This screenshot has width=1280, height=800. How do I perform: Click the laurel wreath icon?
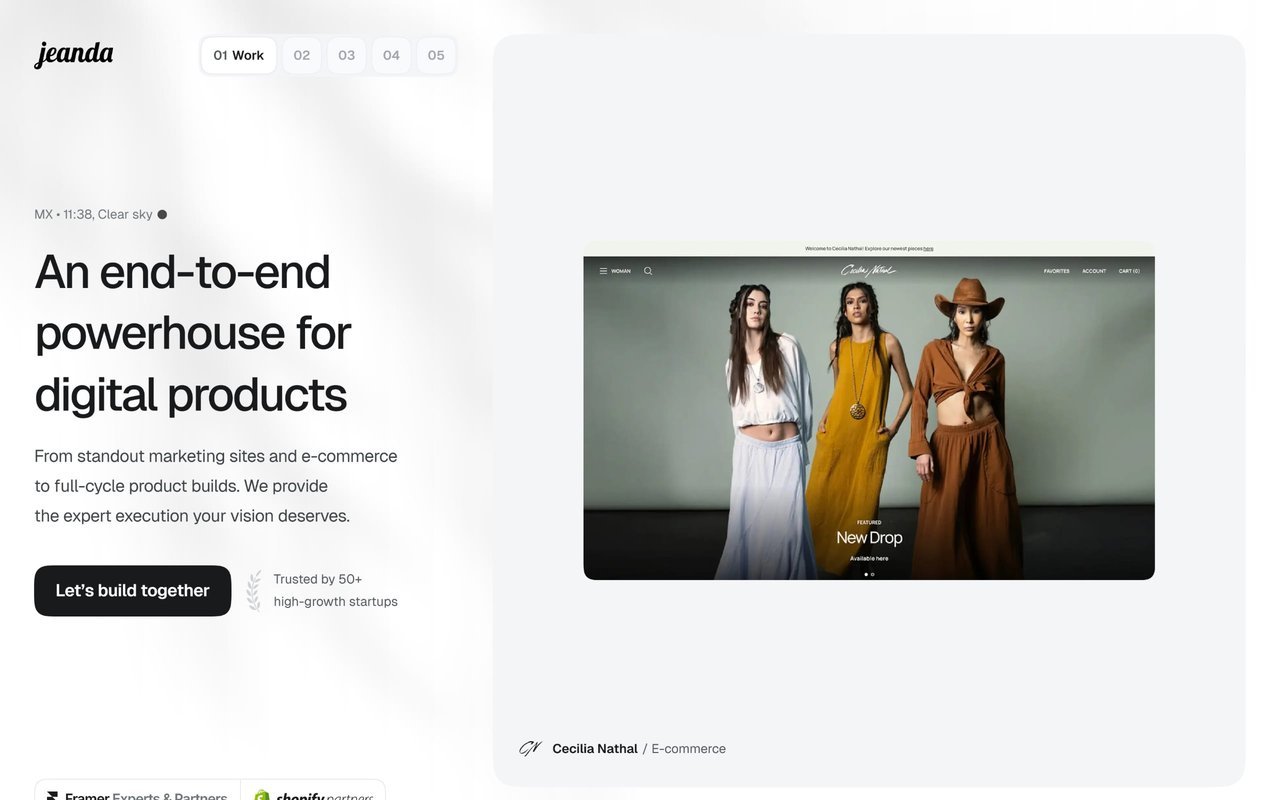(254, 590)
